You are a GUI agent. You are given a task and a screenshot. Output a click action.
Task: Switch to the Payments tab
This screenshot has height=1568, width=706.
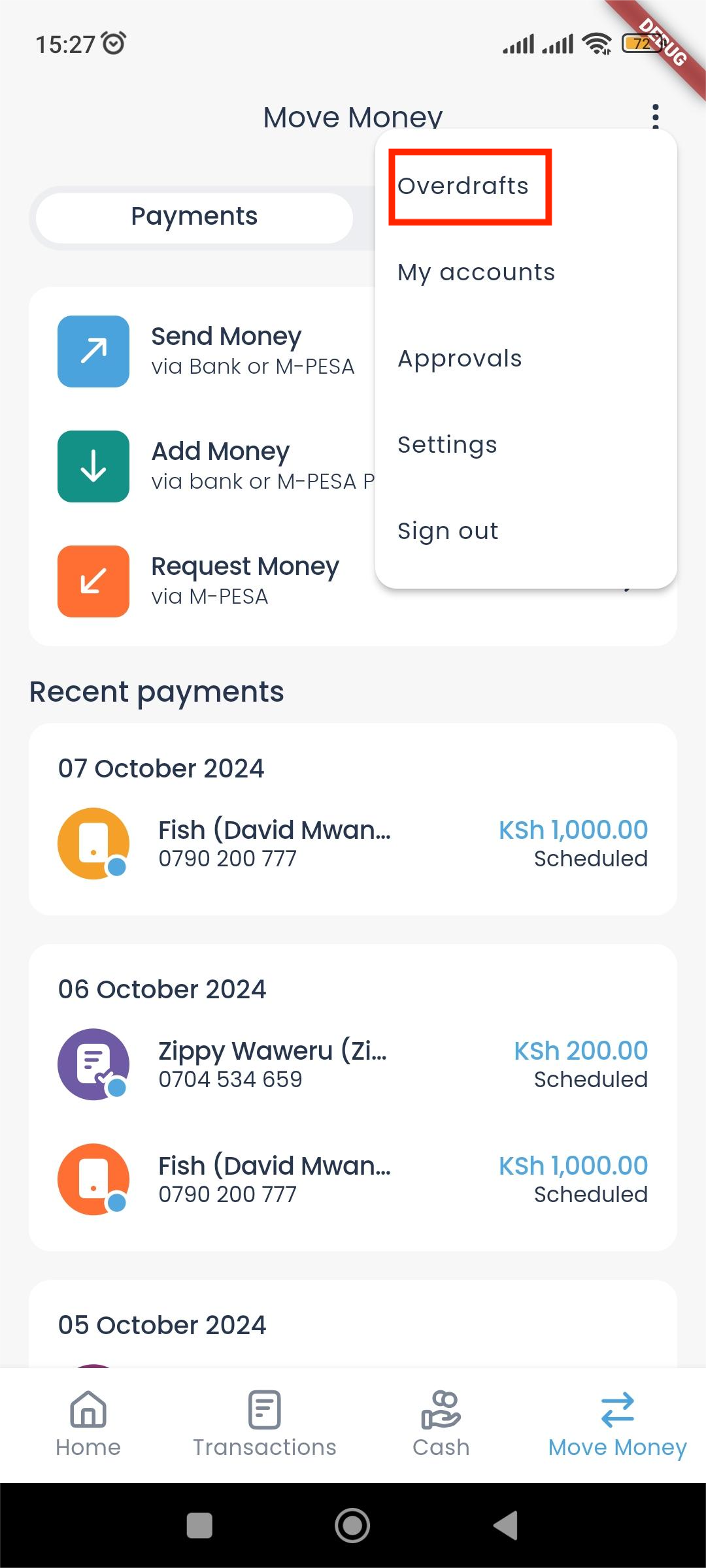(193, 216)
